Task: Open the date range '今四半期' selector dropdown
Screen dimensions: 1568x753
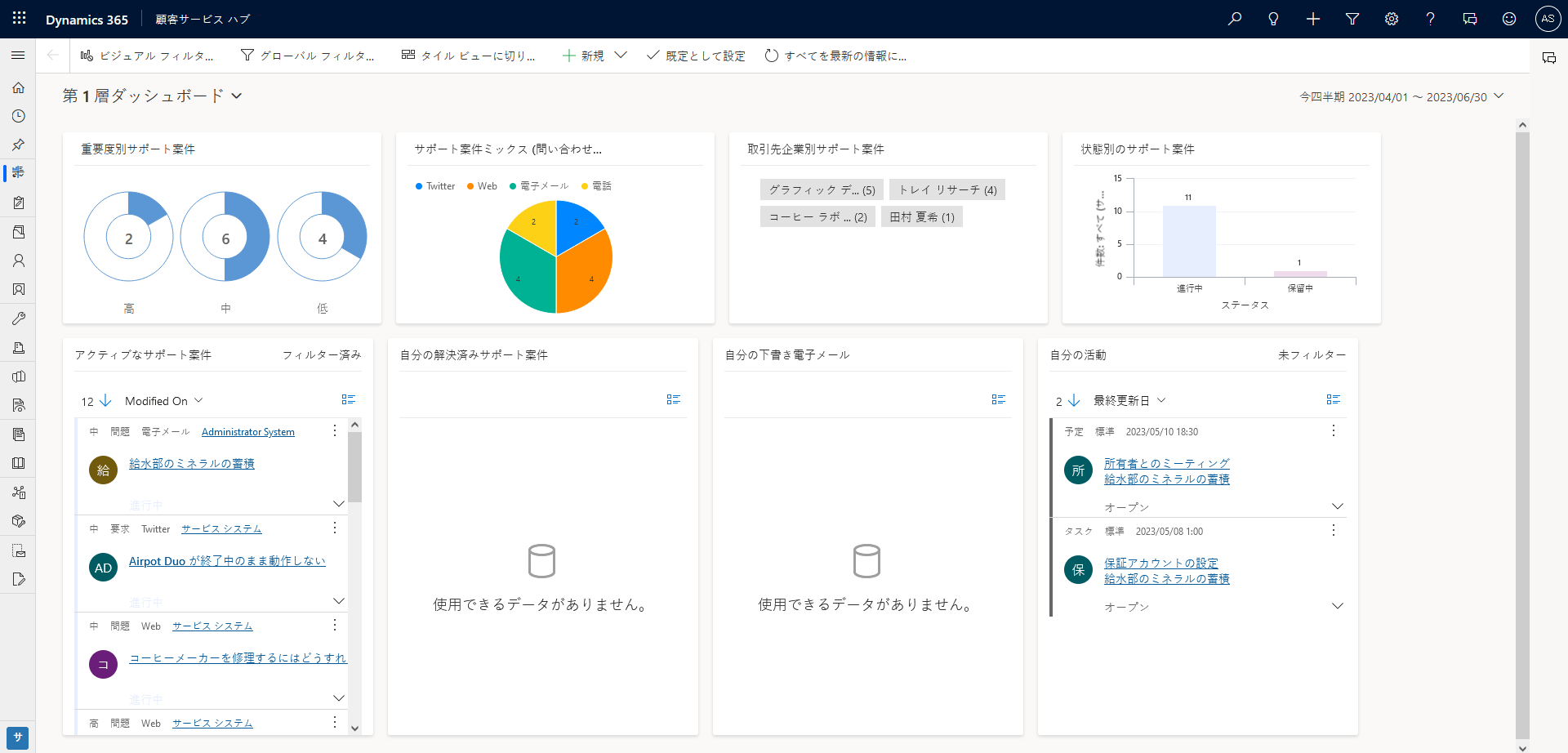Action: click(1499, 96)
